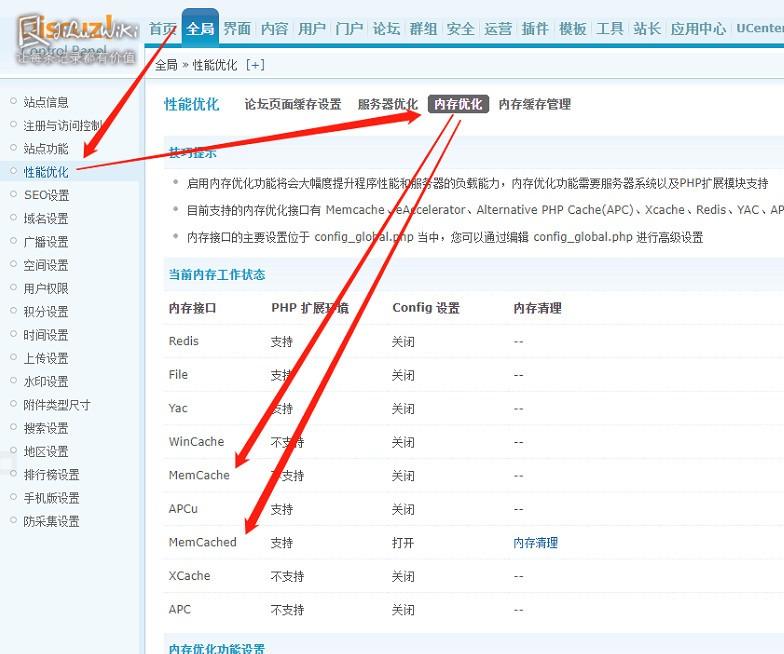Open 地区设置 in the sidebar
Screen dimensions: 784x654
point(46,452)
